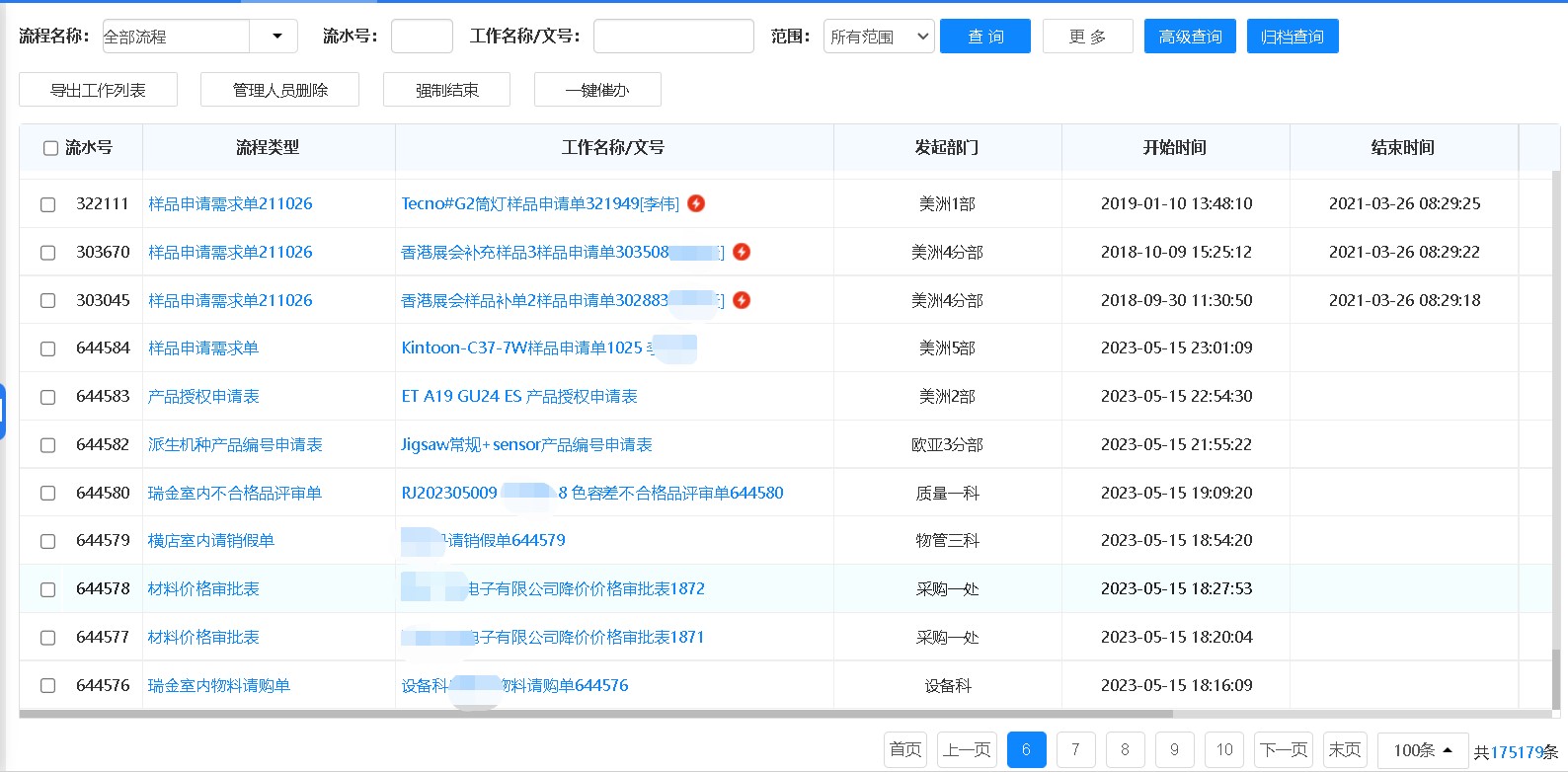Click 一键催办 button
Screen dimensions: 1568x772
(597, 90)
